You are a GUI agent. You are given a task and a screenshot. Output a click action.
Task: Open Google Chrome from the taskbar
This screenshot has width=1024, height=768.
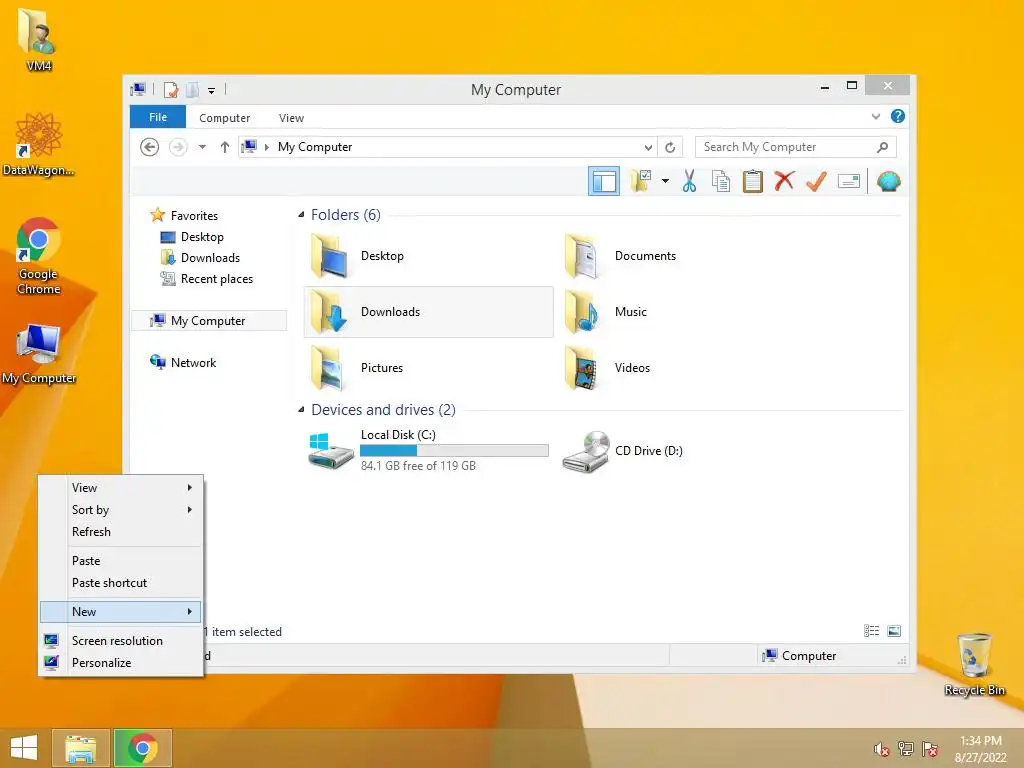click(143, 748)
